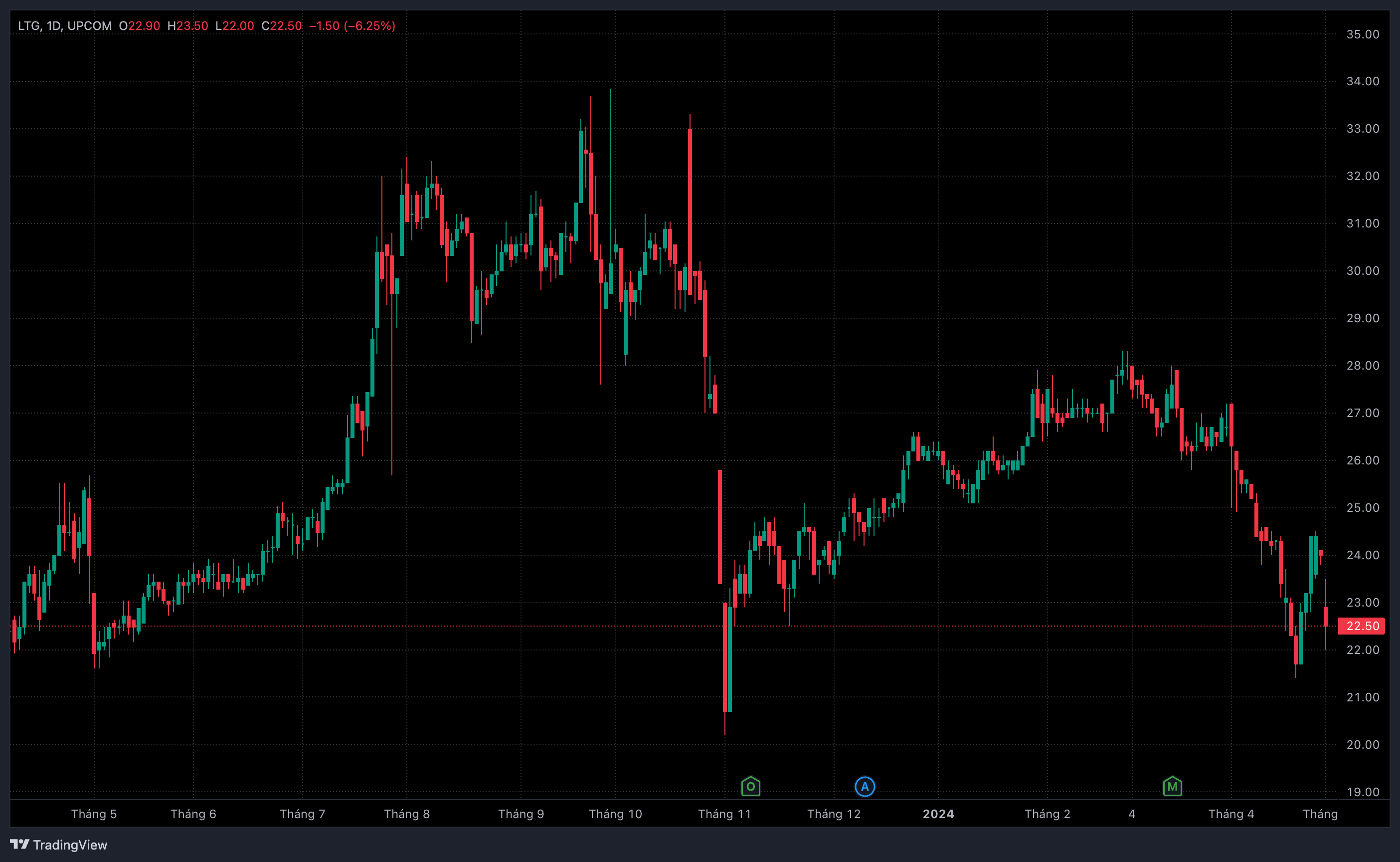Viewport: 1400px width, 862px height.
Task: Click the 21.00 price scale label
Action: tap(1363, 697)
